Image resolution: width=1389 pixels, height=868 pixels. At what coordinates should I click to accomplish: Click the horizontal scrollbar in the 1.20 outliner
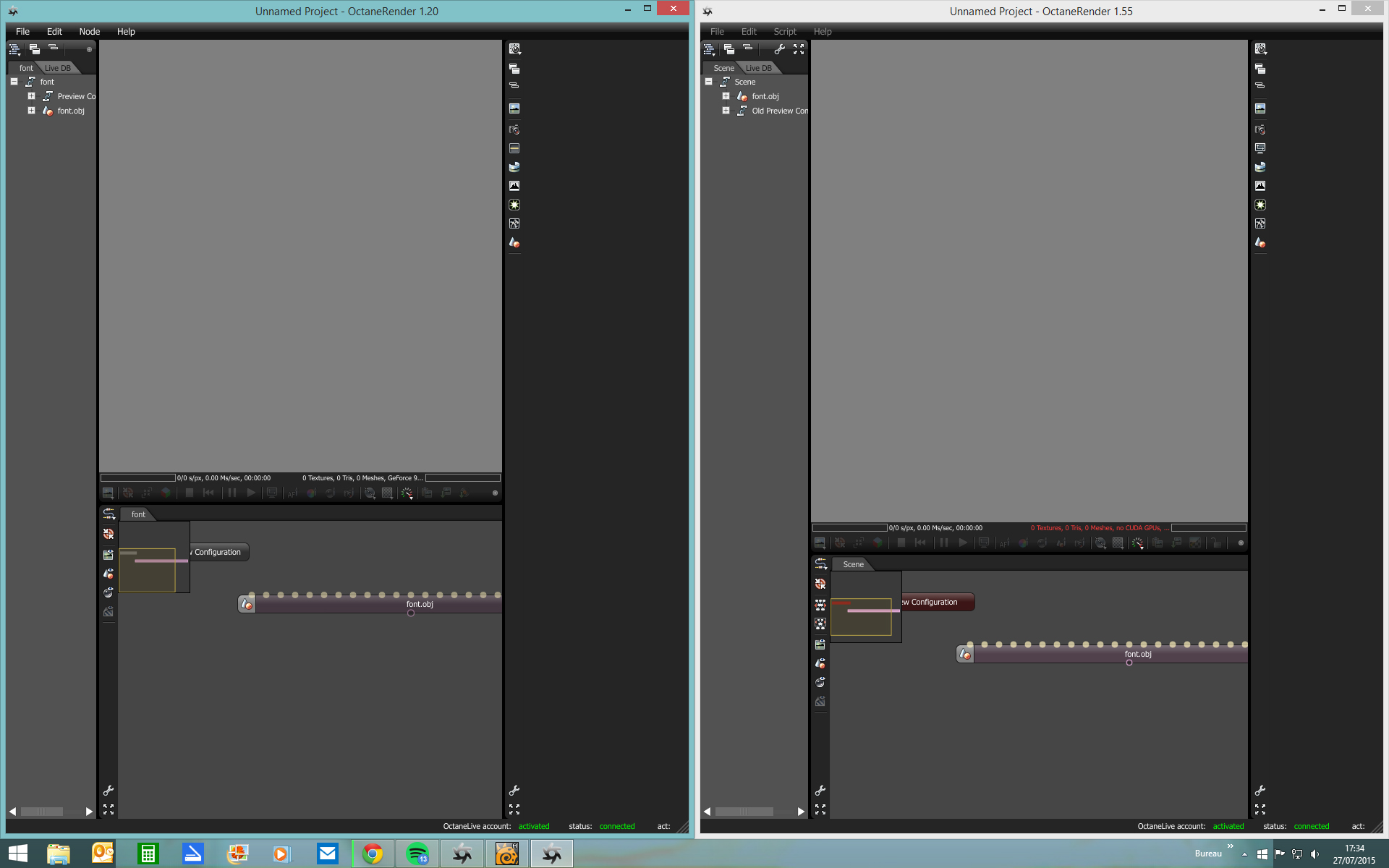coord(42,812)
